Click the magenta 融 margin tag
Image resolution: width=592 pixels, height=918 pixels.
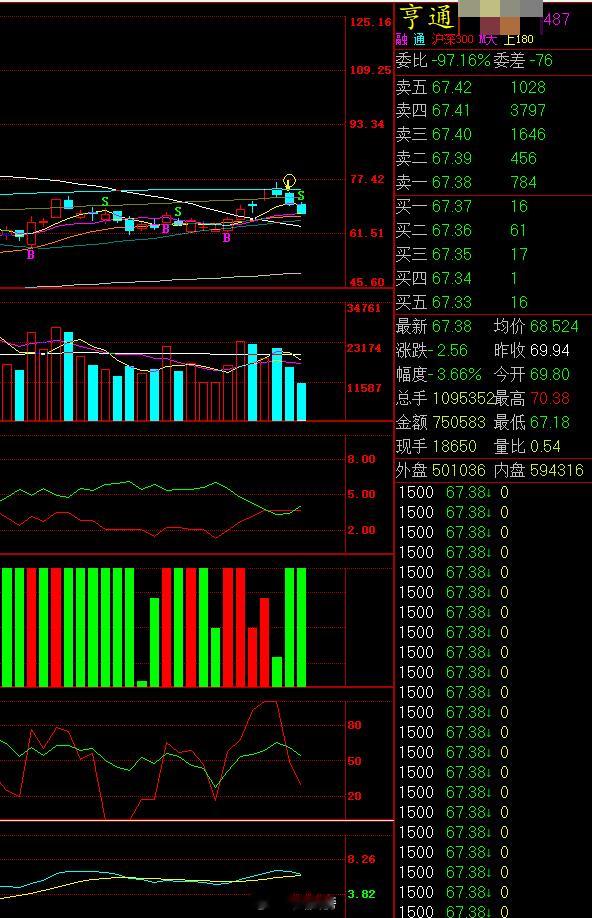[402, 39]
